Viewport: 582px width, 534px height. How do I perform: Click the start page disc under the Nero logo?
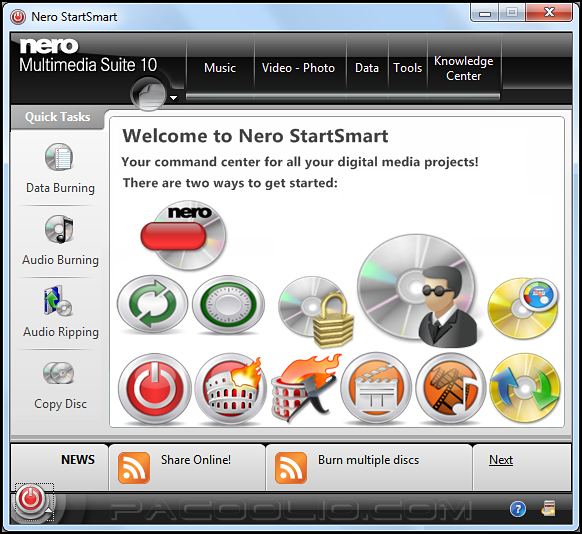pos(148,94)
